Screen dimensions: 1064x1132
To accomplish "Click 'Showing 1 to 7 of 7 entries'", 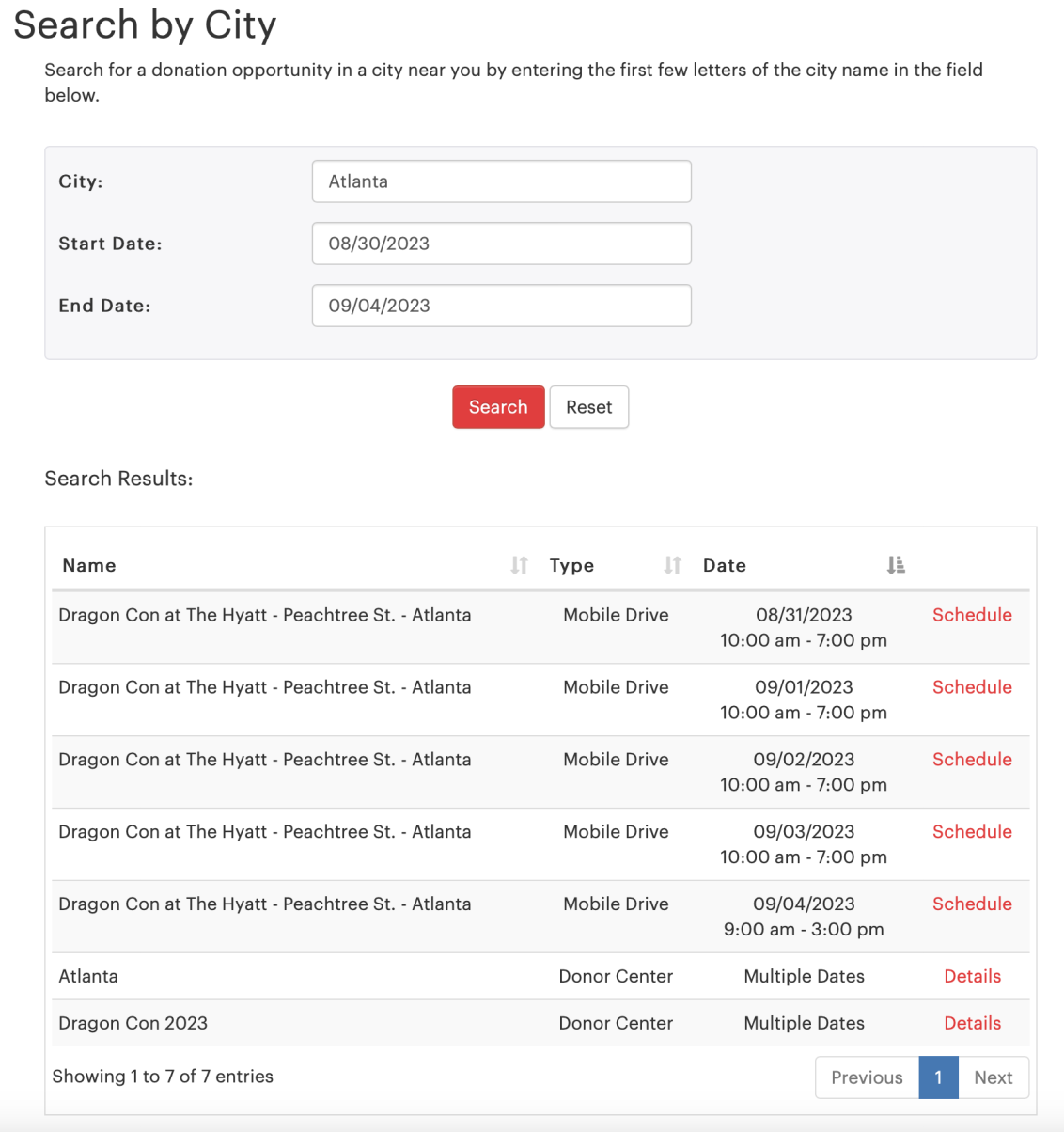I will tap(163, 1077).
